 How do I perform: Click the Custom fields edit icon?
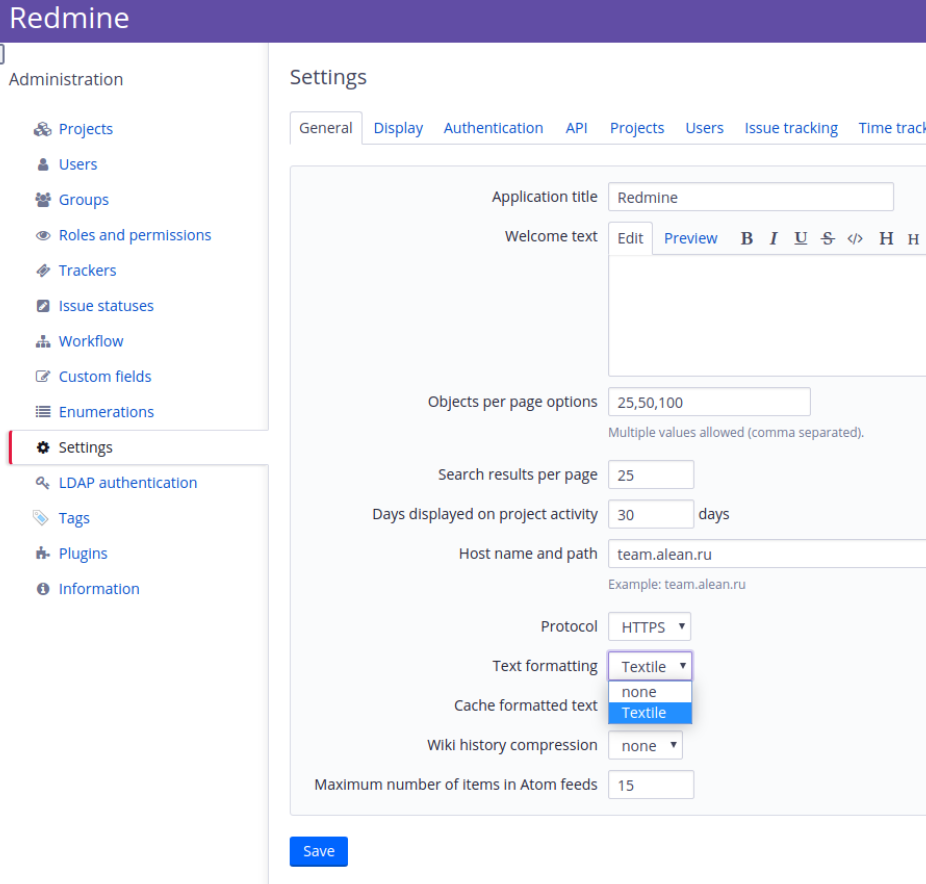pyautogui.click(x=43, y=377)
